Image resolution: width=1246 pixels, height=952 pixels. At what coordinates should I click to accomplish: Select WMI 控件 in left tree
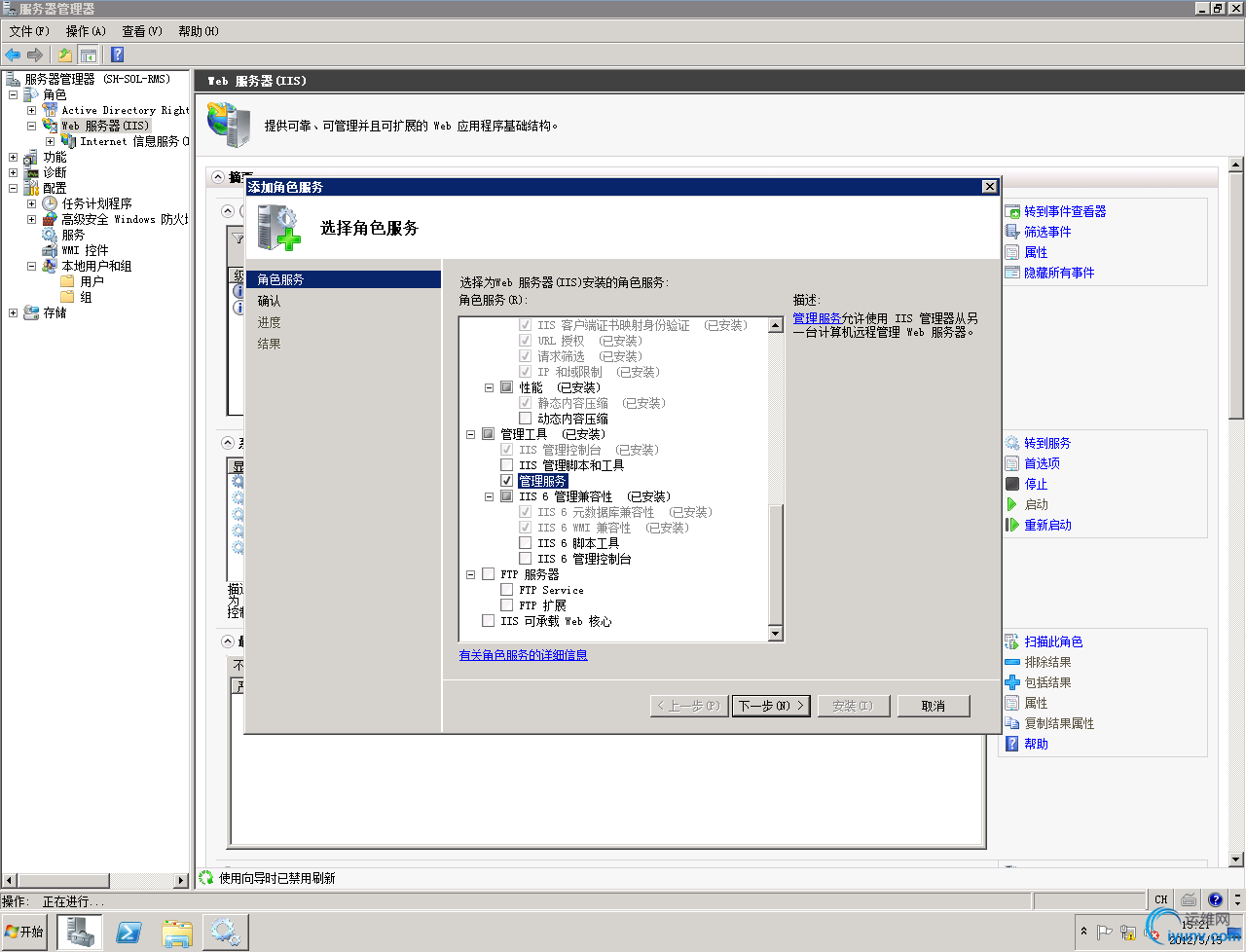click(85, 250)
